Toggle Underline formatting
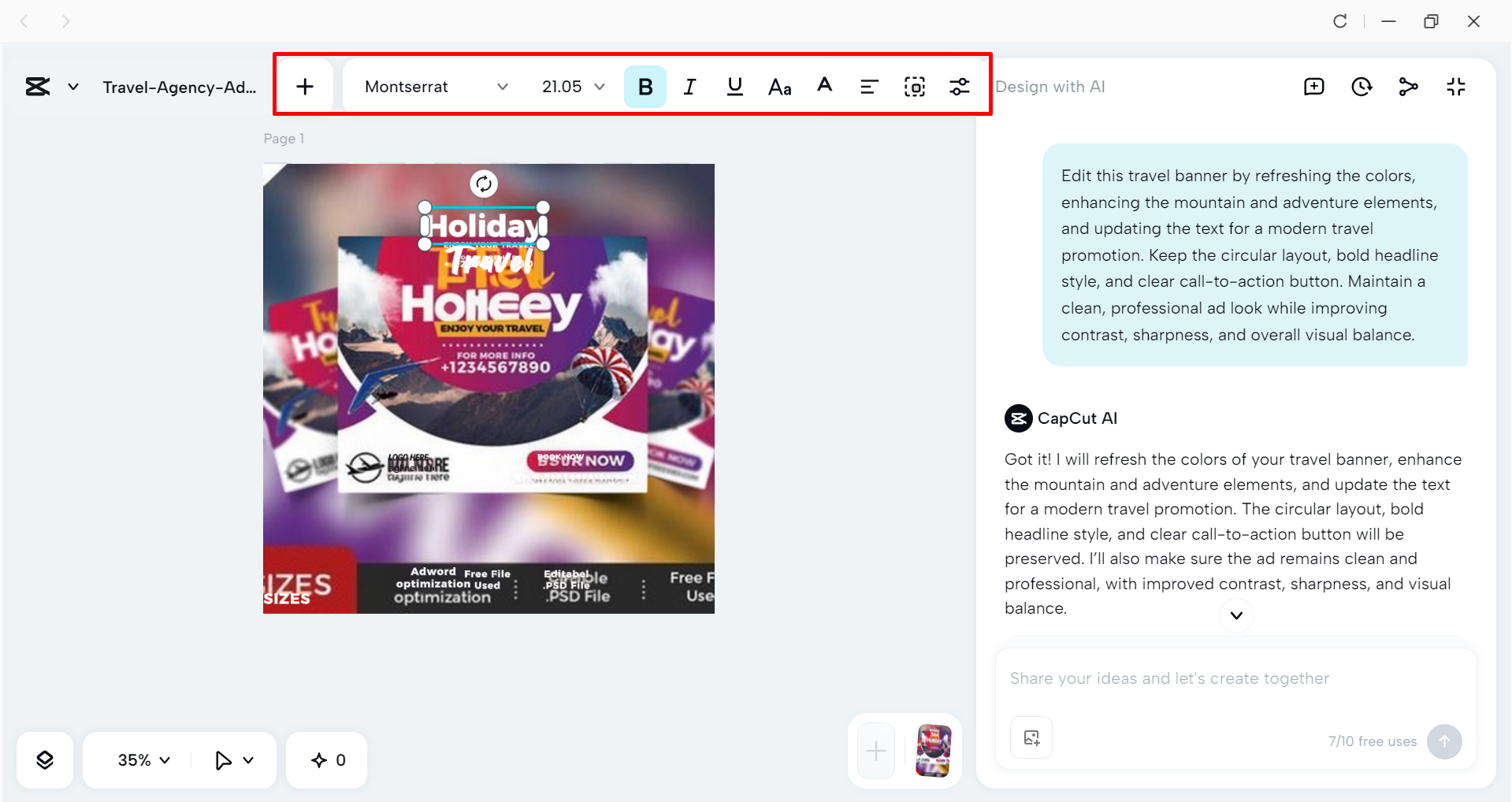Image resolution: width=1512 pixels, height=802 pixels. point(735,87)
